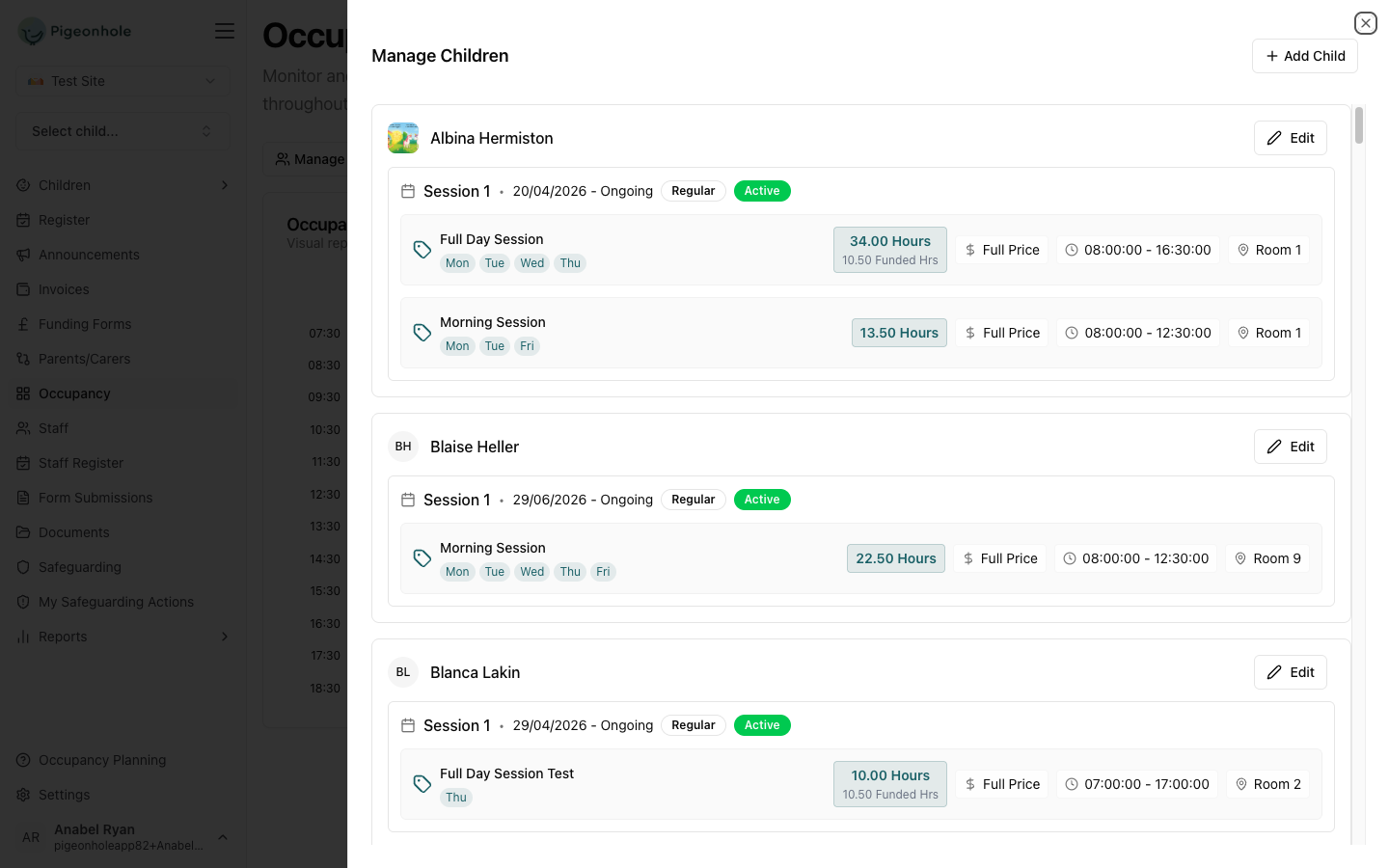The image size is (1389, 868).
Task: Click the Add Child button
Action: tap(1304, 56)
